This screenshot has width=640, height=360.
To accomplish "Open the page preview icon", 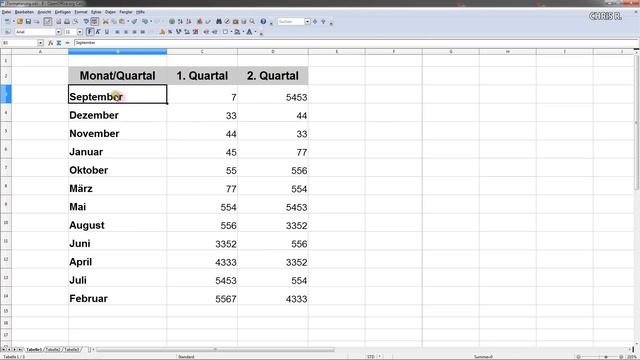I will [x=75, y=21].
